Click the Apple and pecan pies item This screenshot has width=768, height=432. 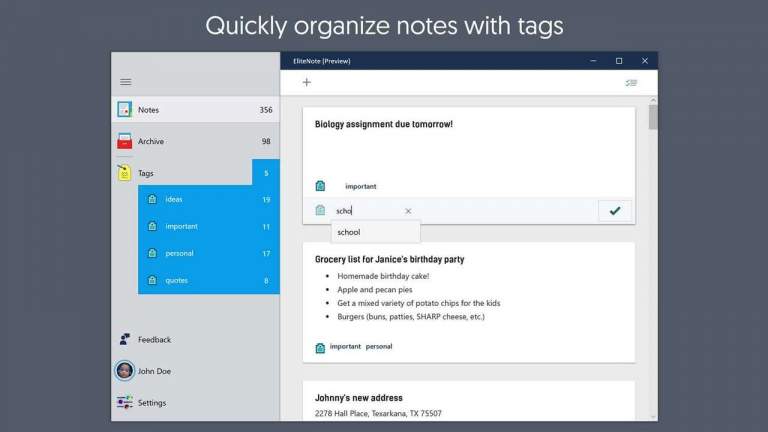[x=375, y=289]
